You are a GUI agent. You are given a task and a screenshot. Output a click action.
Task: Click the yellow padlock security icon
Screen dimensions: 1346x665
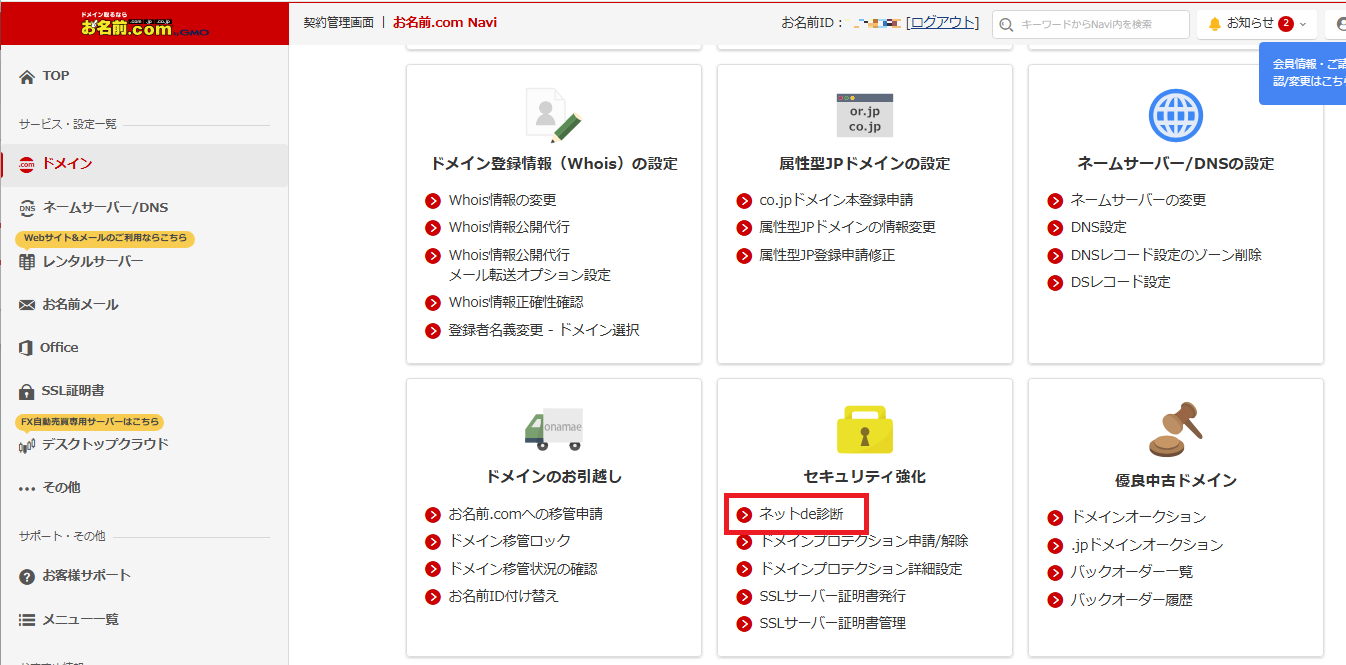(x=864, y=429)
